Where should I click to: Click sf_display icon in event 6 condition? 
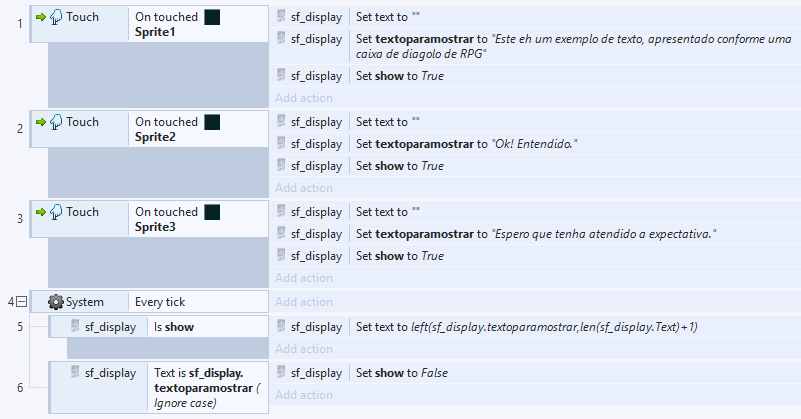(x=76, y=373)
